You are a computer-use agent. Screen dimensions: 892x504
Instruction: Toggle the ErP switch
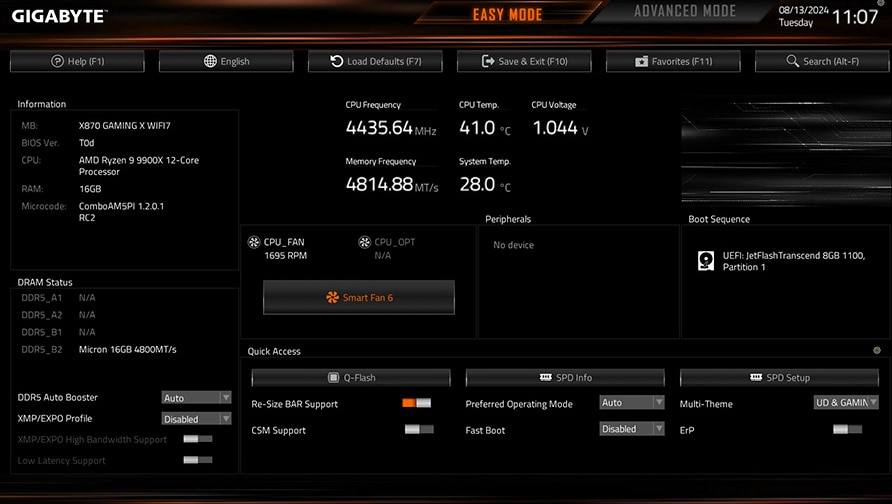coord(847,429)
